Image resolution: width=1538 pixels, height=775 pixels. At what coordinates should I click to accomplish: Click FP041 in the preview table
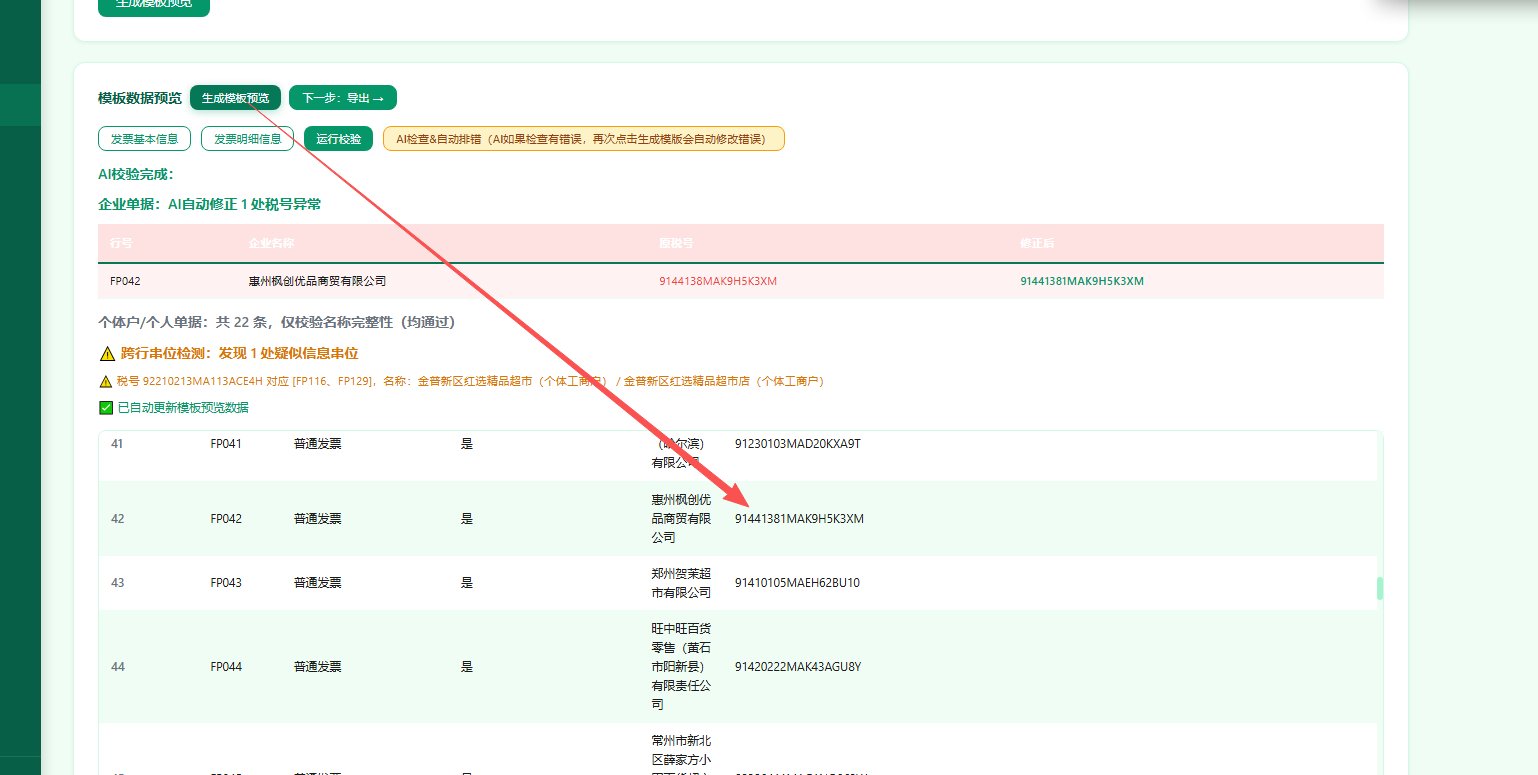point(226,443)
